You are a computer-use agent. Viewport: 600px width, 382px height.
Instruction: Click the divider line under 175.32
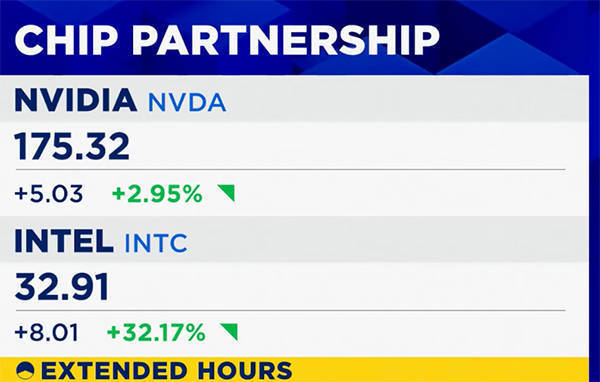pos(290,169)
